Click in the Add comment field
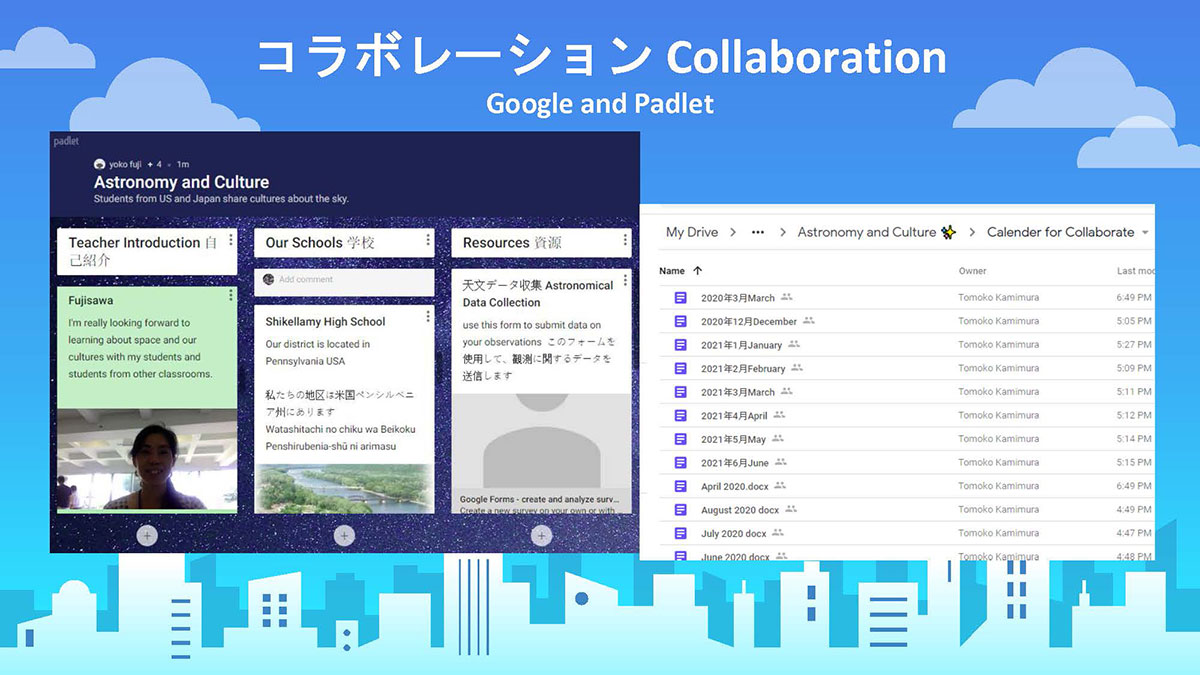Image resolution: width=1200 pixels, height=675 pixels. tap(344, 280)
